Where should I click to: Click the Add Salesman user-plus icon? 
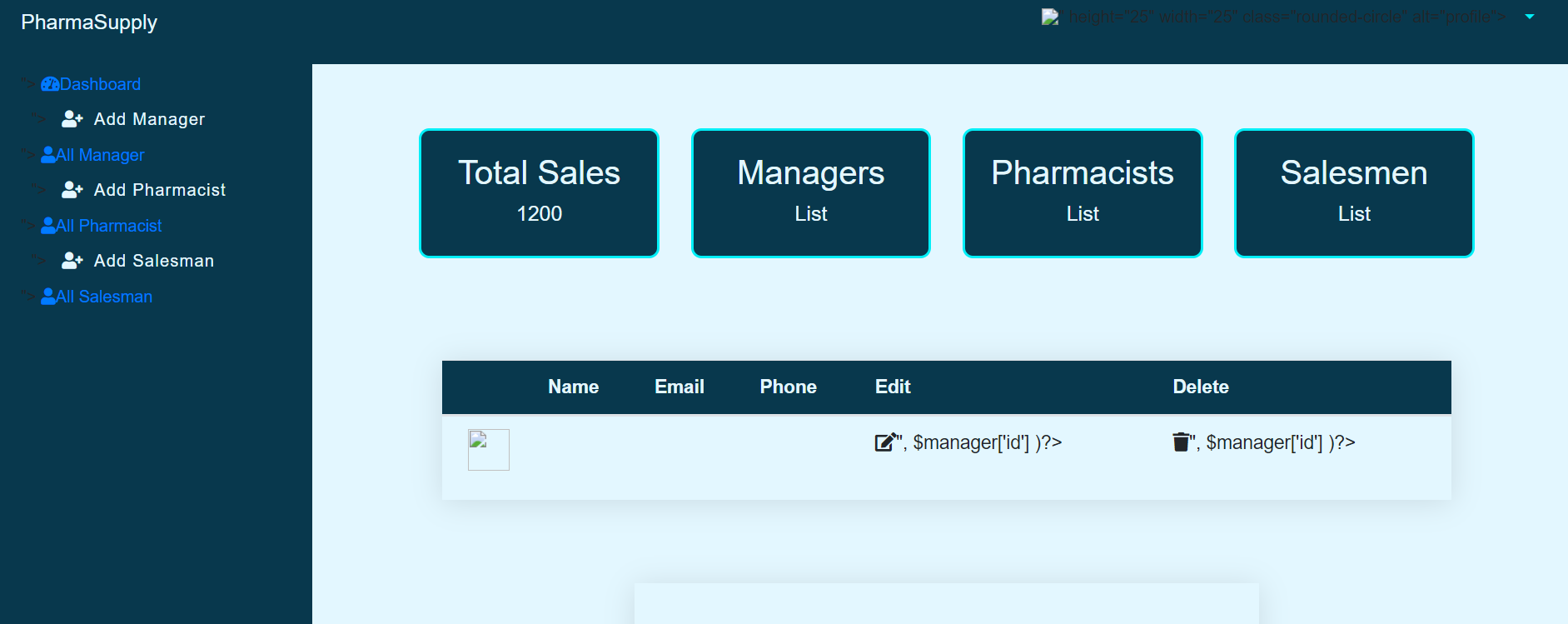click(72, 261)
